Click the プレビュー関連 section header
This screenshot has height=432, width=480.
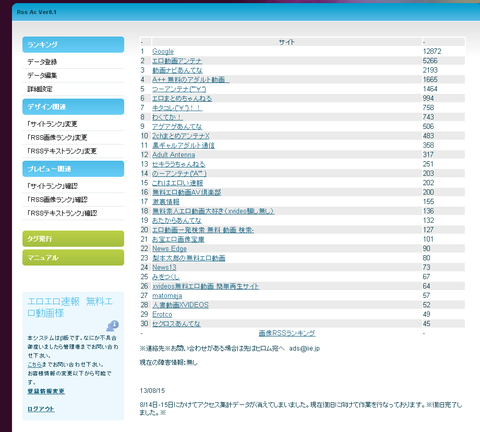(73, 169)
